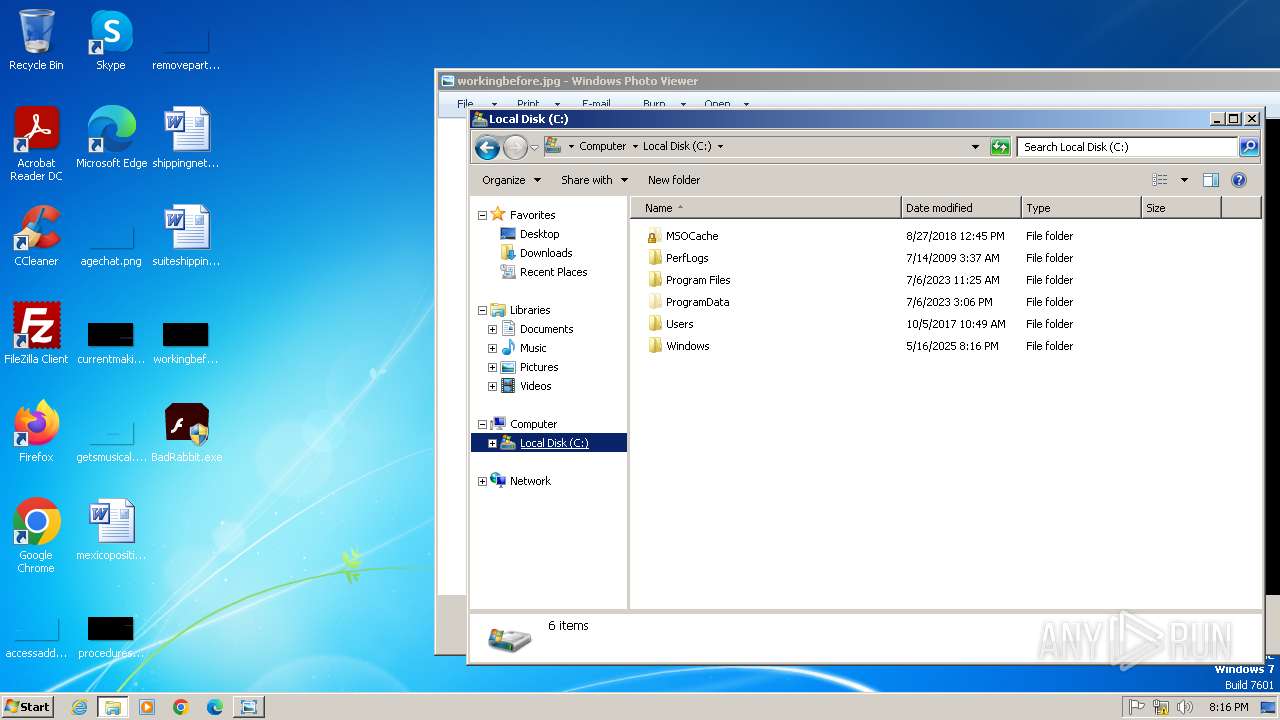Open Microsoft Edge desktop shortcut

pyautogui.click(x=111, y=138)
